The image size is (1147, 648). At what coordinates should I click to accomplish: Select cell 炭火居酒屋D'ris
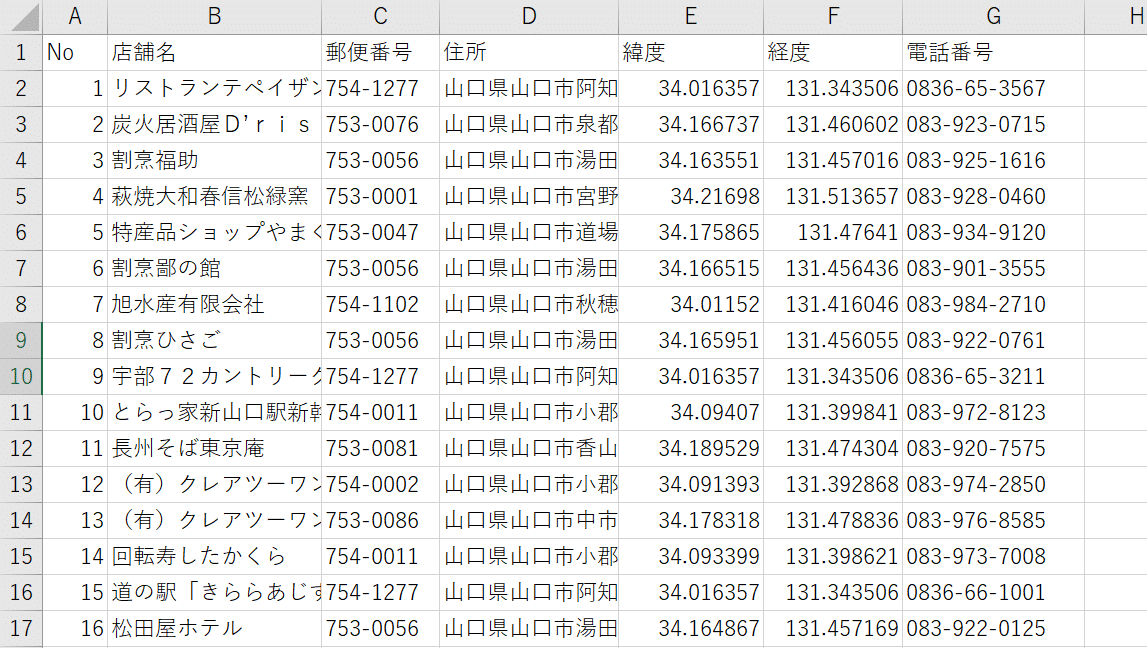214,124
